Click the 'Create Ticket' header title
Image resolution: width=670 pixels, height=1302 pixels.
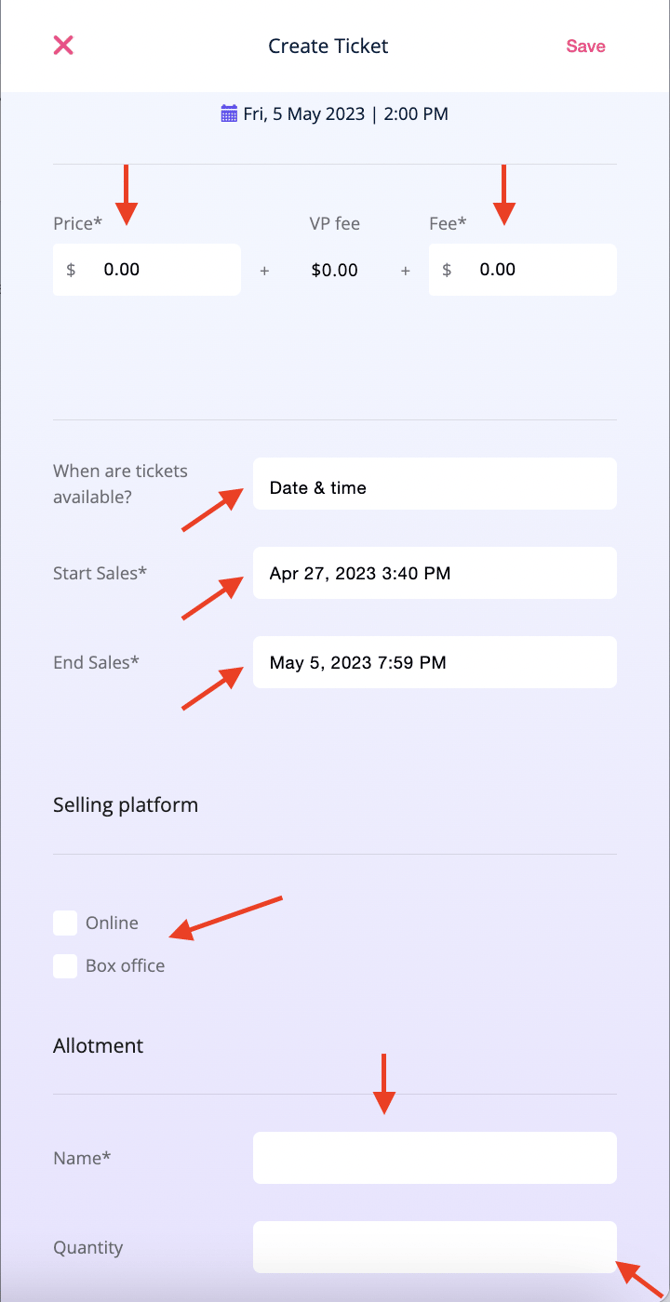click(328, 46)
